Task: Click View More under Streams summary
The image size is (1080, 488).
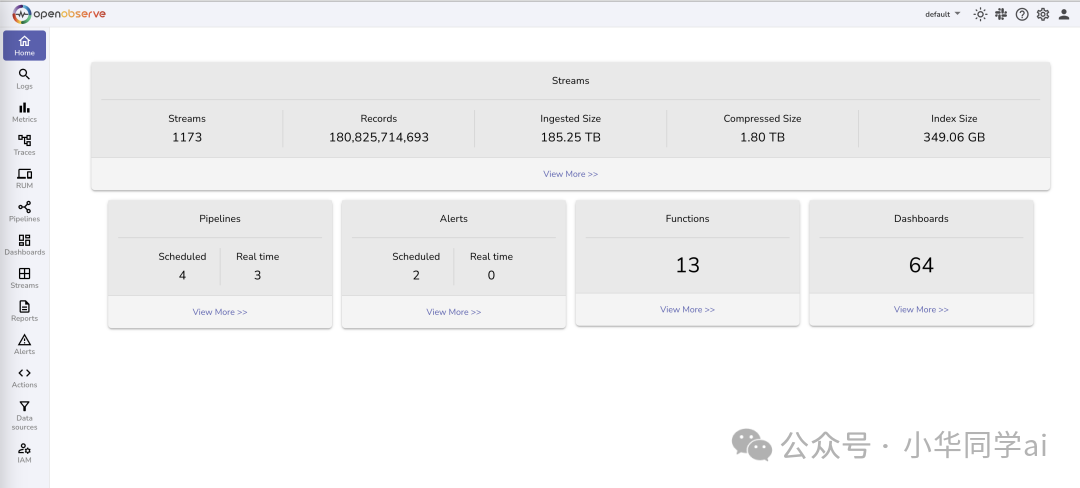Action: [570, 174]
